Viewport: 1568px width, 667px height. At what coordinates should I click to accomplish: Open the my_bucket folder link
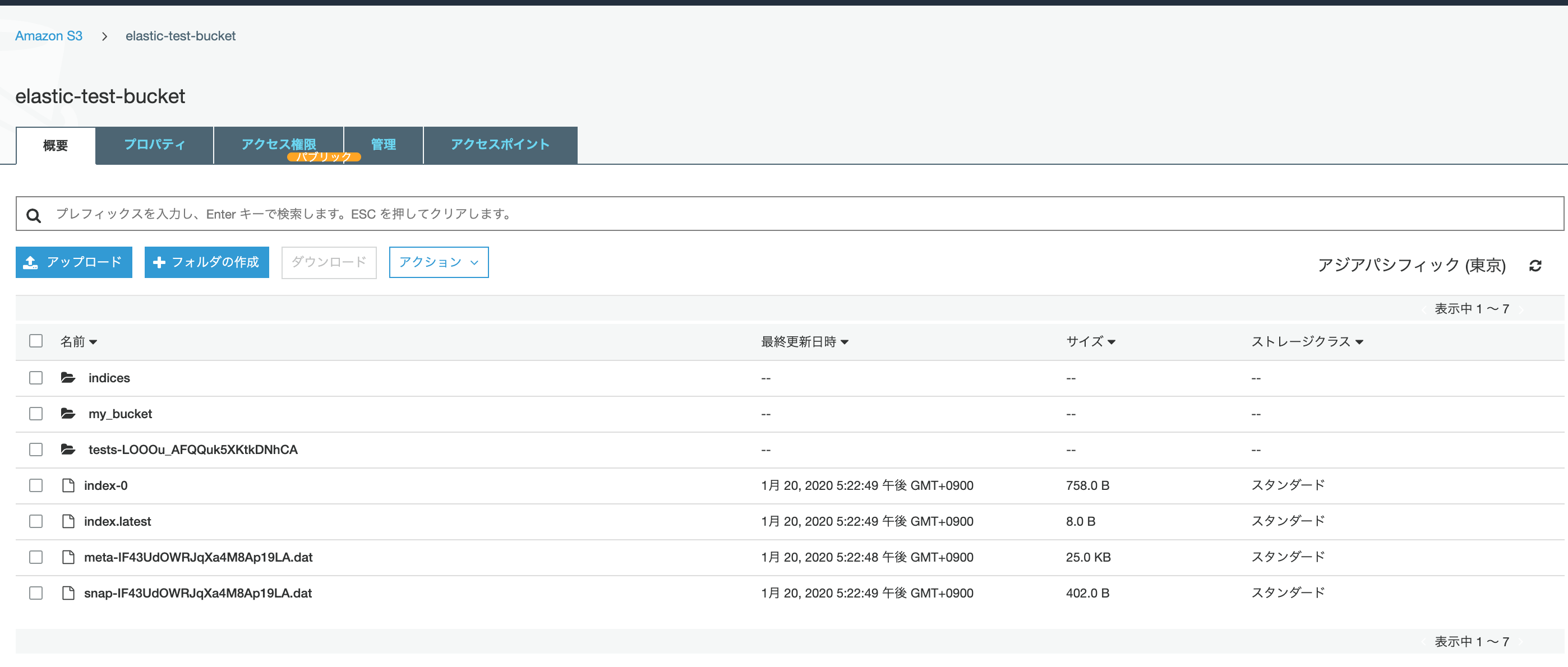click(120, 414)
